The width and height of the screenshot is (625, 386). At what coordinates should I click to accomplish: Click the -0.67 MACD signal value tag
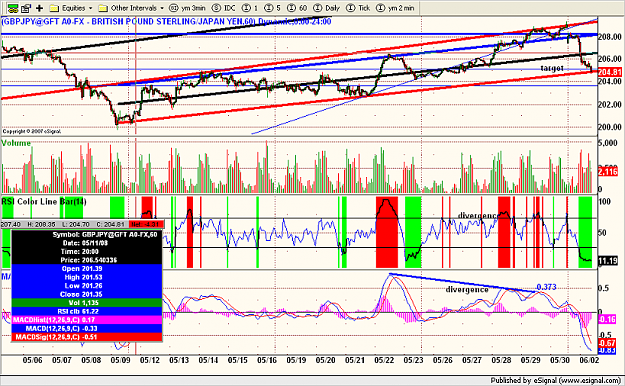pyautogui.click(x=607, y=343)
